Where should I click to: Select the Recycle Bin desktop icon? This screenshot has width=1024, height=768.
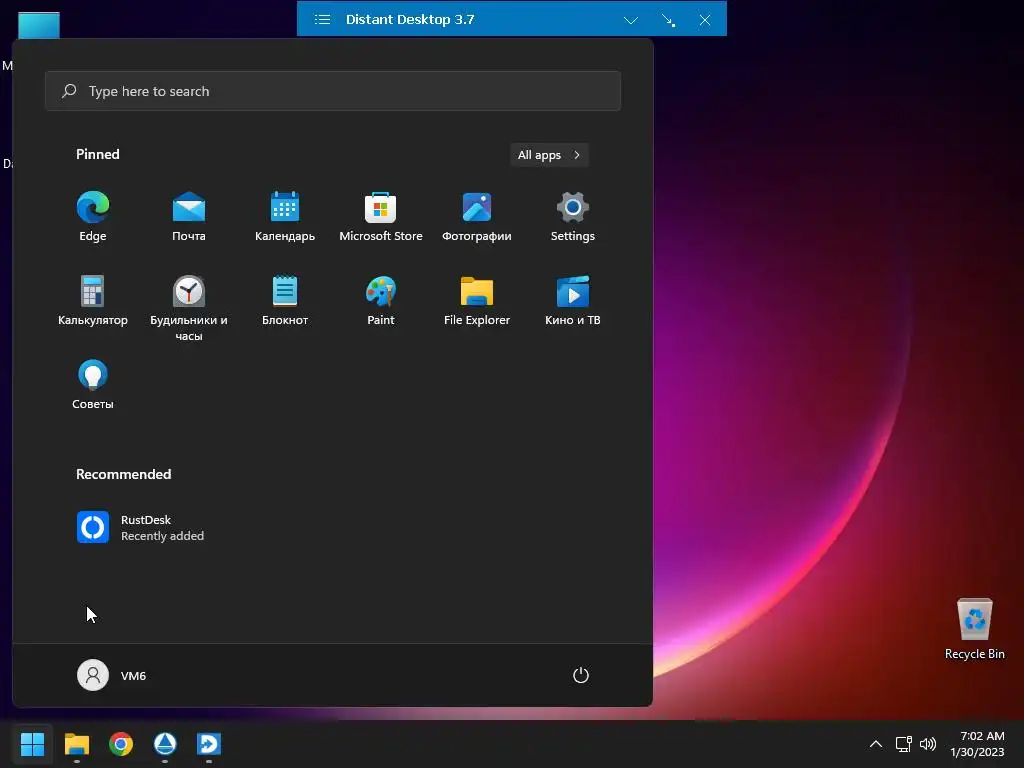click(x=974, y=629)
